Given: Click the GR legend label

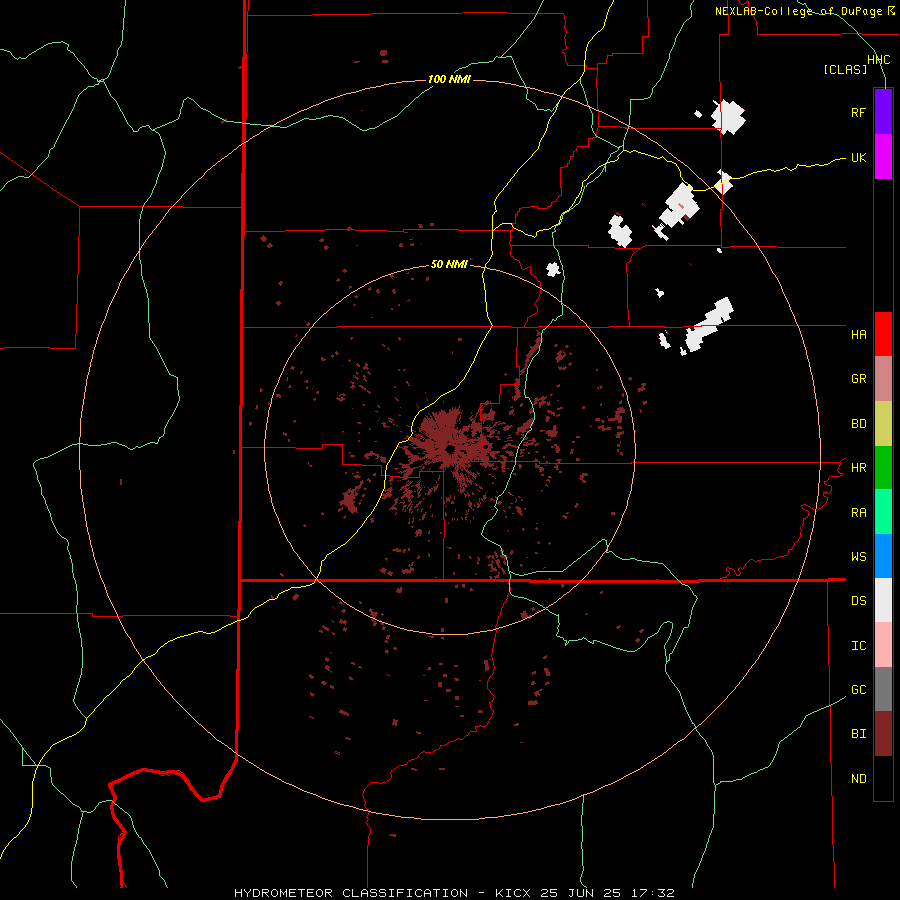Looking at the screenshot, I should point(858,379).
